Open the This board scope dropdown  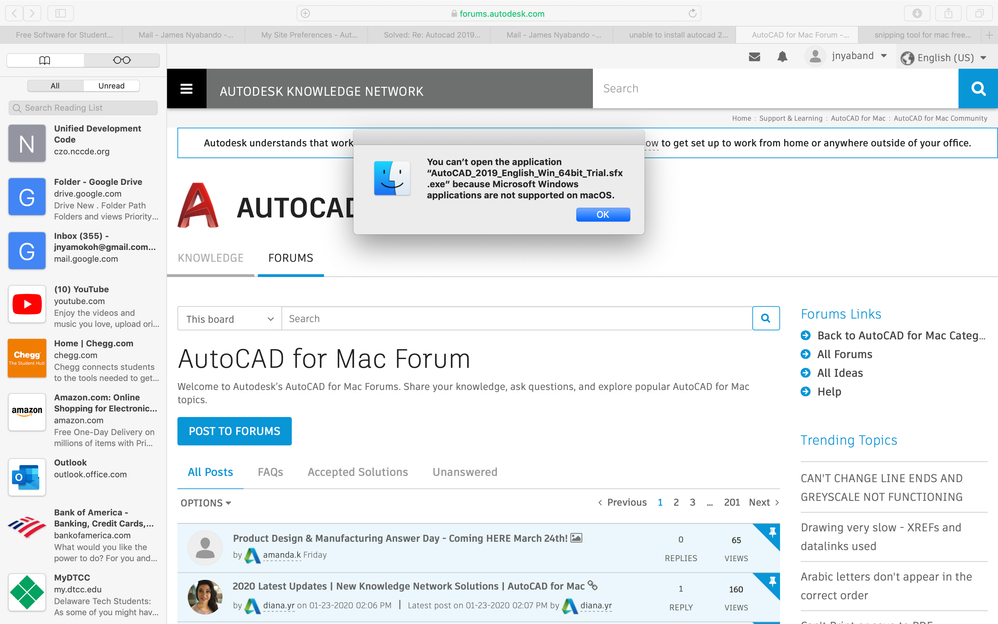229,318
